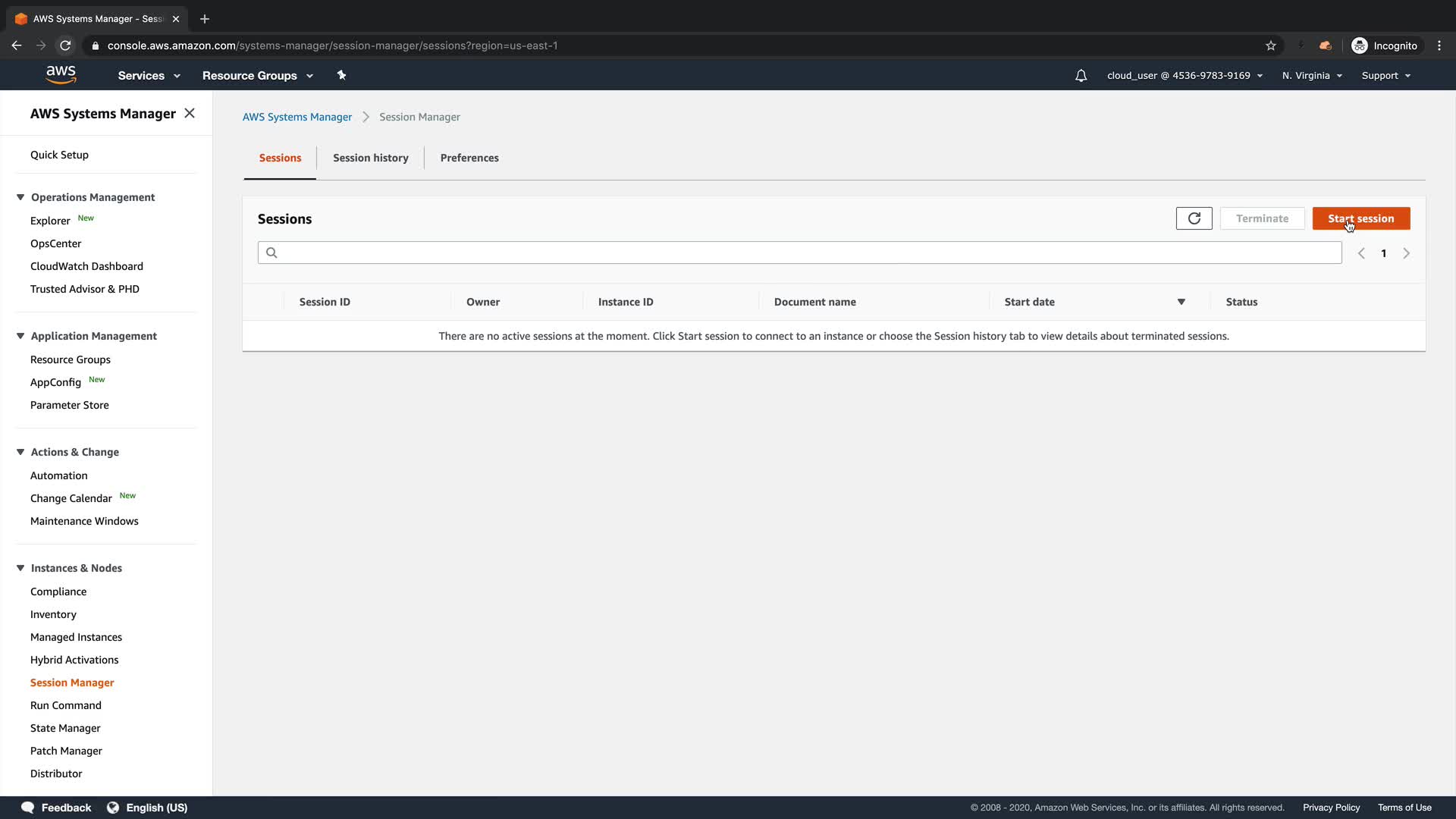Click the refresh sessions icon button

[x=1194, y=218]
